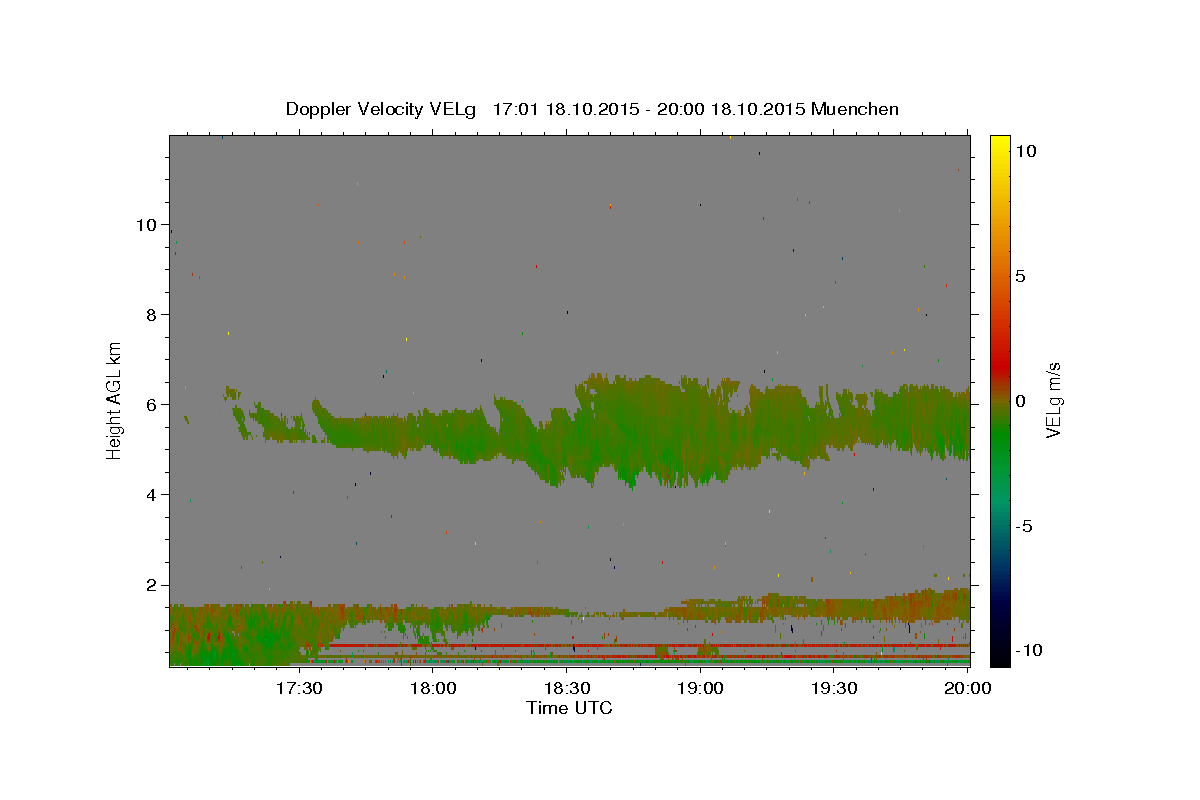Click the 18:00 time tick label
The width and height of the screenshot is (1200, 800).
[x=433, y=688]
